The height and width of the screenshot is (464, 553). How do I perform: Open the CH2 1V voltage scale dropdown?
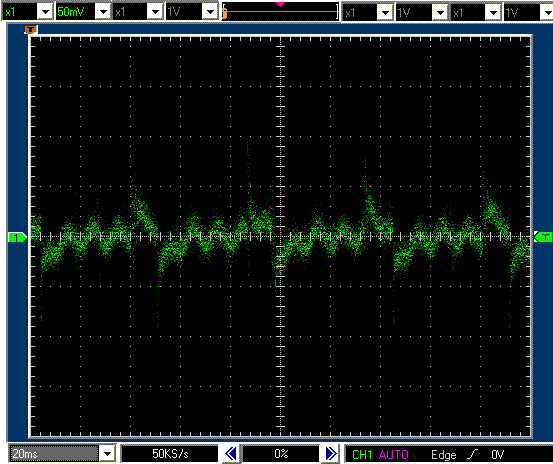[x=210, y=12]
